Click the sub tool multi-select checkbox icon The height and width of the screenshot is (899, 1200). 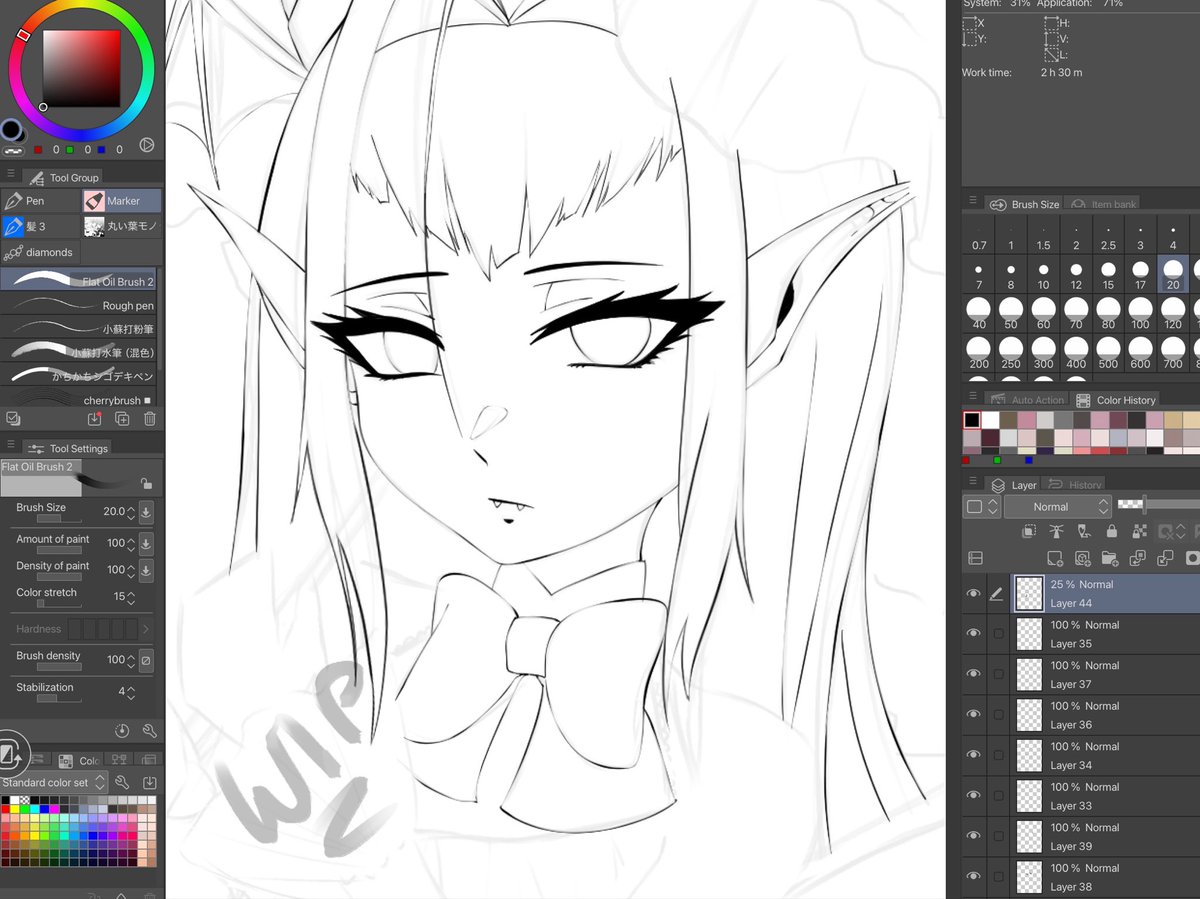[13, 419]
